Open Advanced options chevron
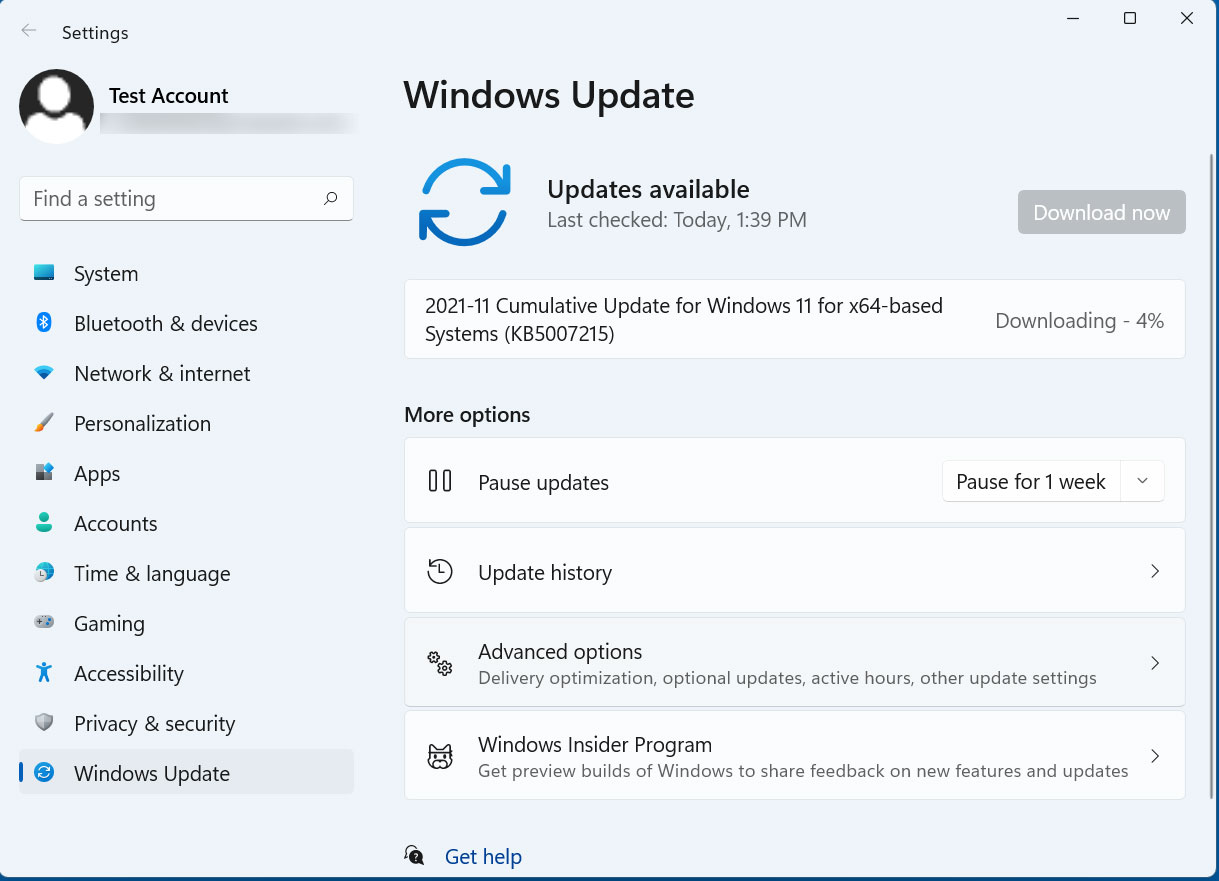The image size is (1219, 881). tap(1155, 663)
